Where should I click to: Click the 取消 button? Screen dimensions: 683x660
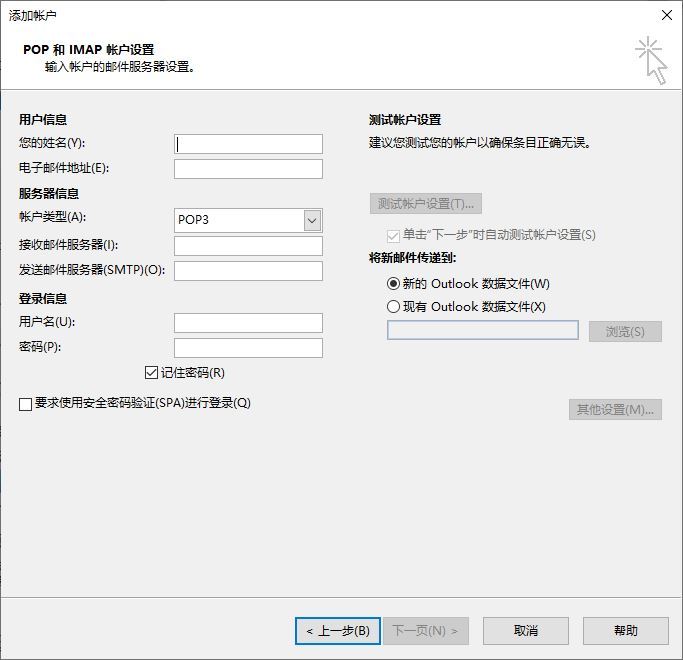[x=526, y=631]
